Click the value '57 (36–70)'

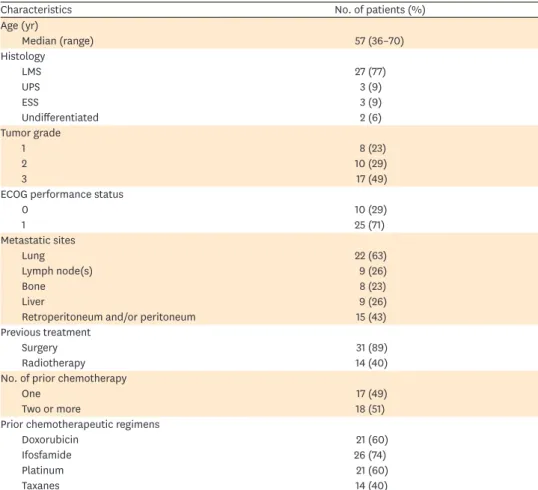coord(379,41)
